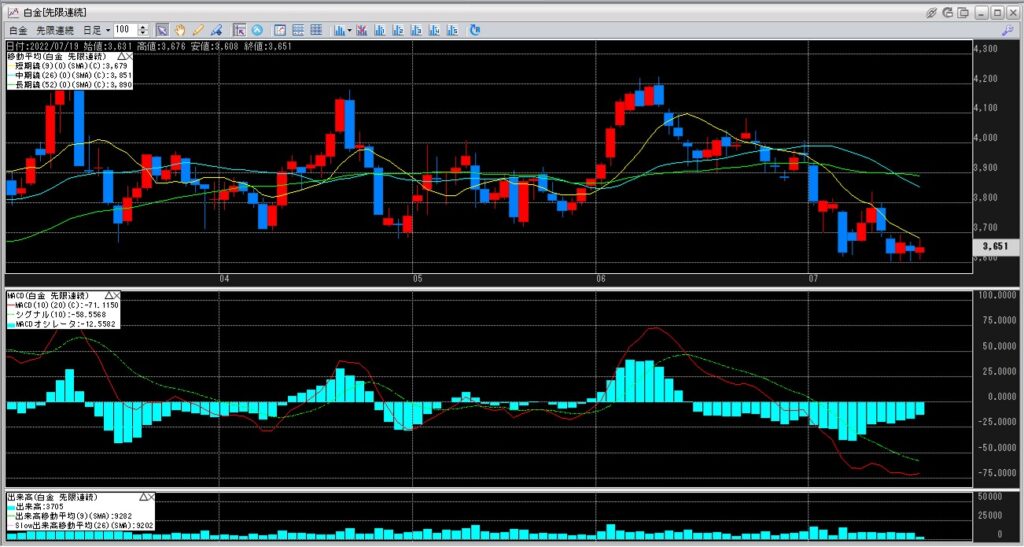Click the bar count field showing 100
The height and width of the screenshot is (547, 1024).
point(125,30)
